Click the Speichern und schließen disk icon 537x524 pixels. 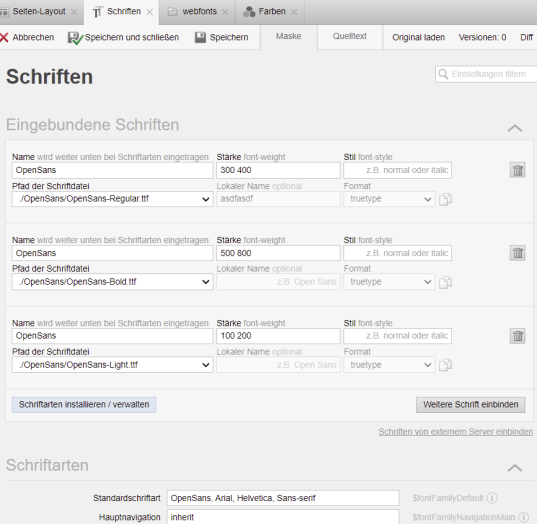[75, 38]
